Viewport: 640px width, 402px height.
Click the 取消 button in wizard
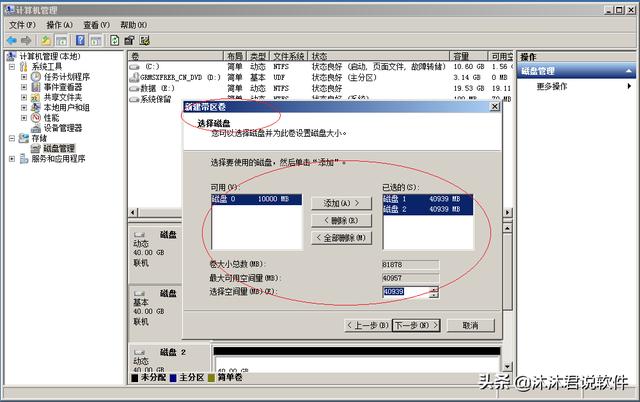471,325
